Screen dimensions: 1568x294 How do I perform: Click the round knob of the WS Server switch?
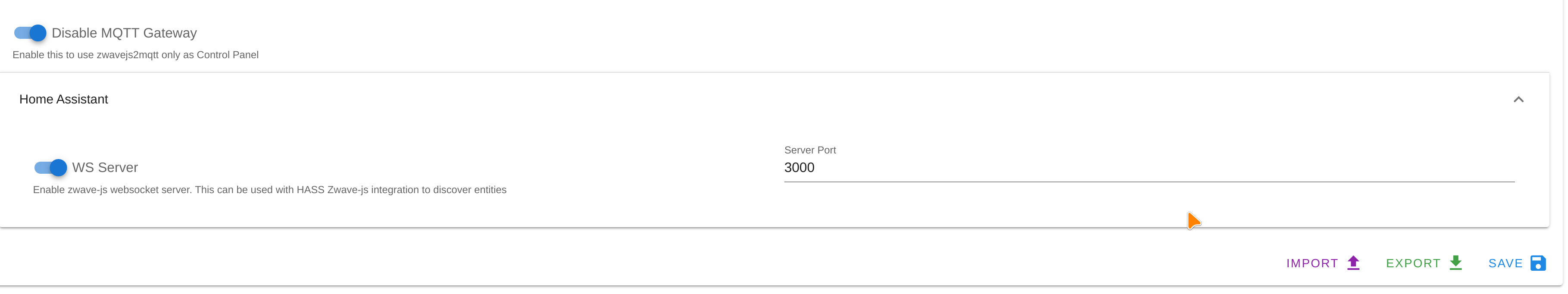click(59, 167)
